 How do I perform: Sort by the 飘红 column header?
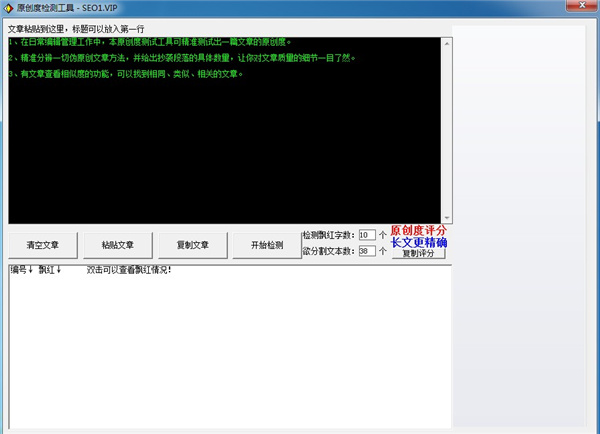pos(50,270)
